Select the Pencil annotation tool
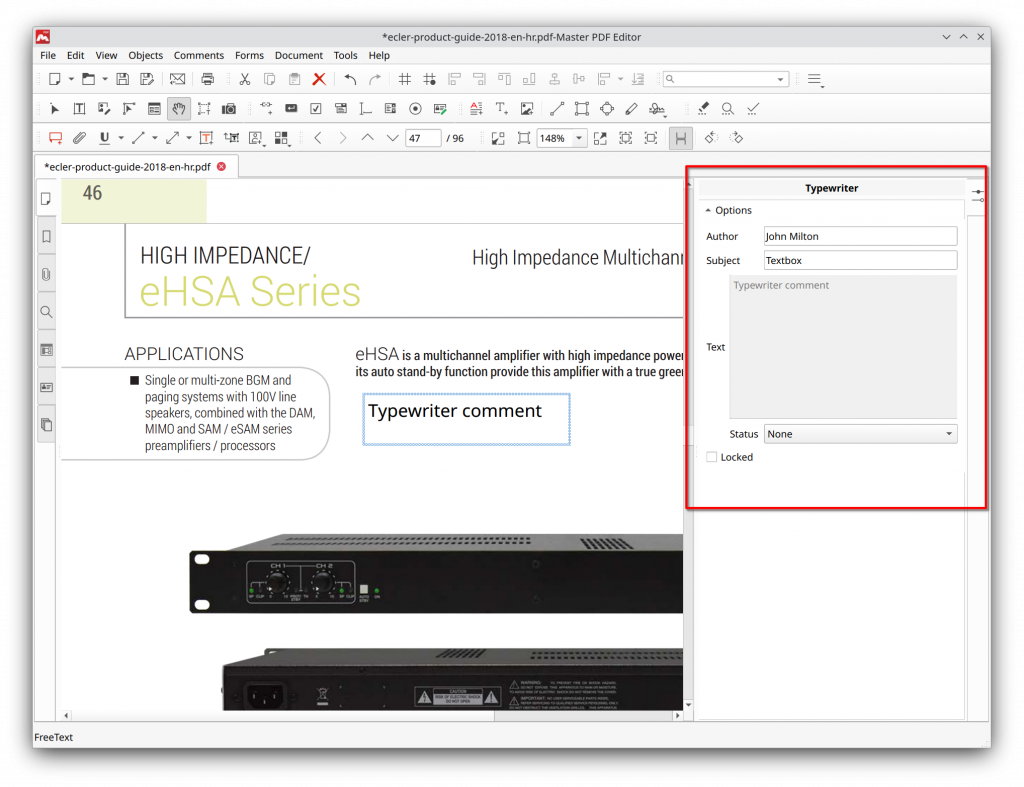The height and width of the screenshot is (787, 1024). (x=631, y=108)
